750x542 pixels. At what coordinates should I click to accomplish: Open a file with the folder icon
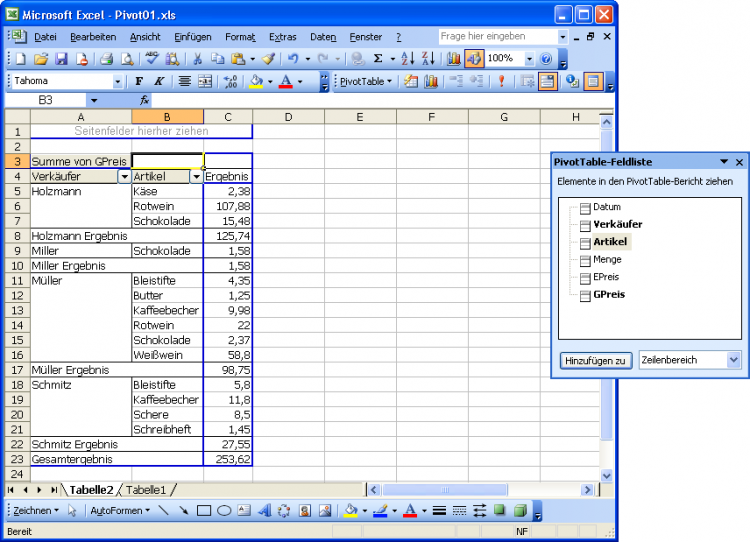(41, 59)
